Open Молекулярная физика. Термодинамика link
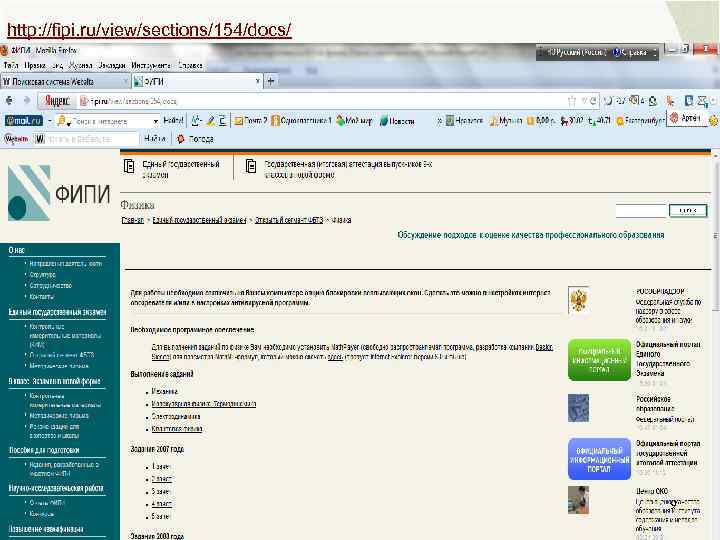Image resolution: width=720 pixels, height=540 pixels. tap(203, 404)
